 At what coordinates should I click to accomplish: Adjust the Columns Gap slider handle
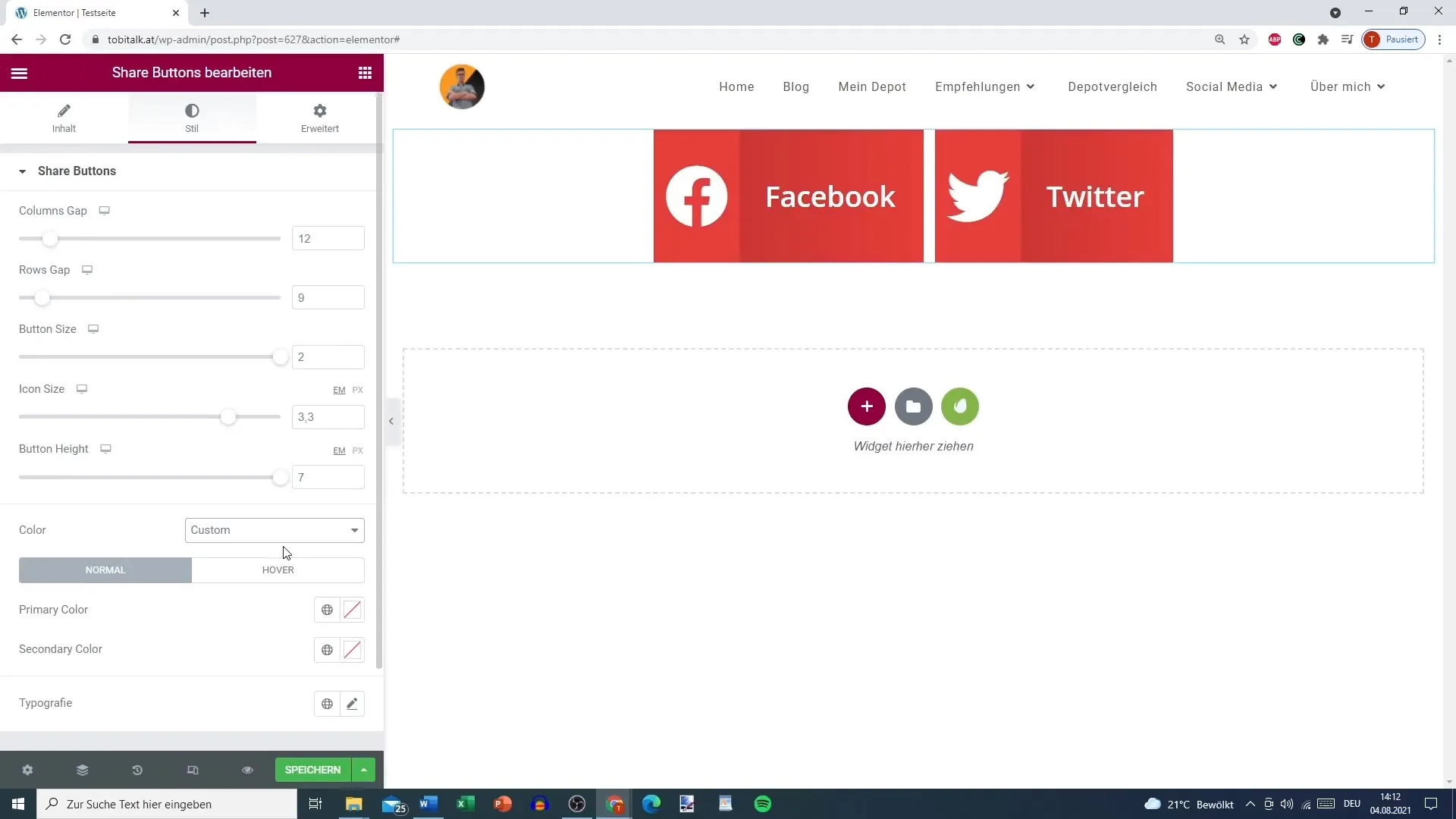50,239
